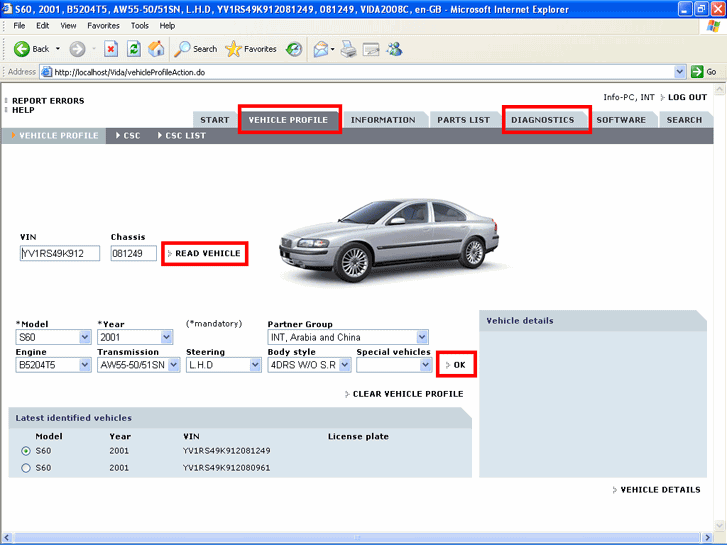The width and height of the screenshot is (727, 545).
Task: Click the History icon in toolbar
Action: point(294,48)
